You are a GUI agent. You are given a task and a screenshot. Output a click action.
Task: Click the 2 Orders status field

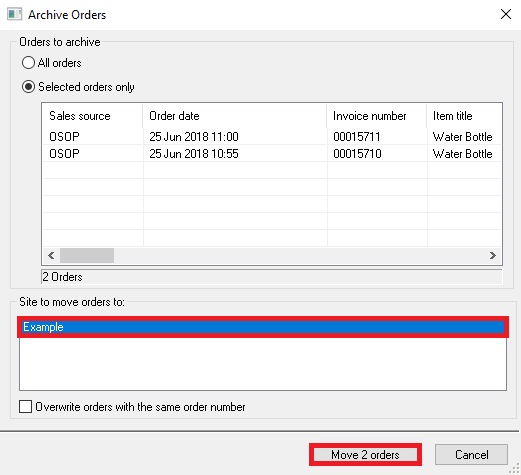click(271, 277)
